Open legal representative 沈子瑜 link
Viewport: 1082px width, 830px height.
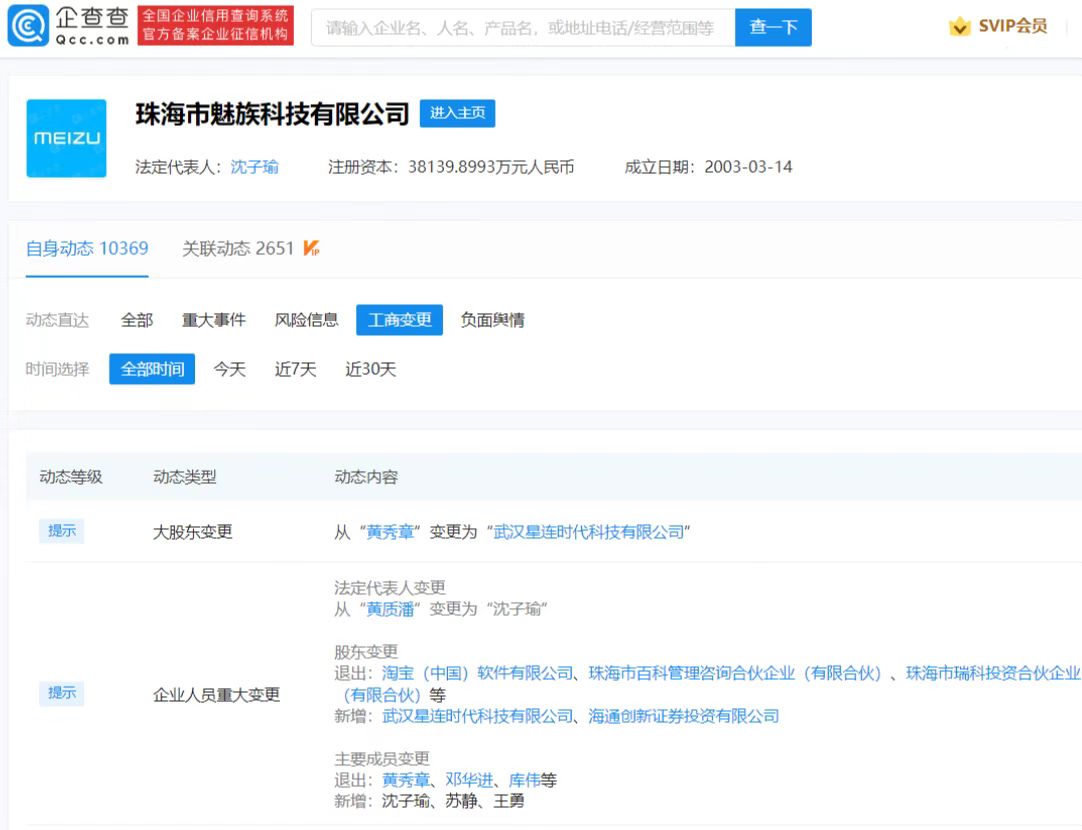pos(255,167)
